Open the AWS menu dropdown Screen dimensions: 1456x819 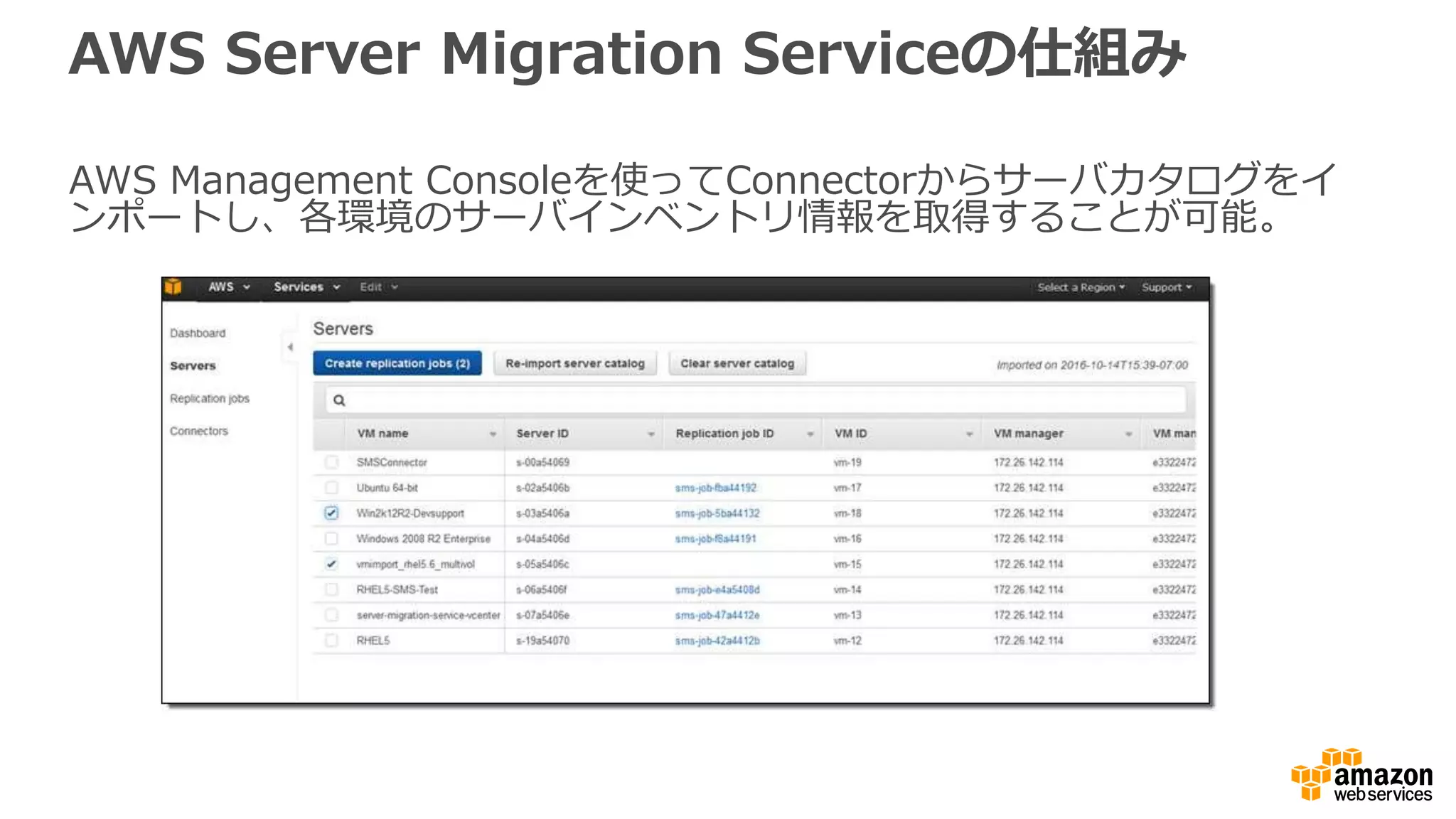[229, 287]
